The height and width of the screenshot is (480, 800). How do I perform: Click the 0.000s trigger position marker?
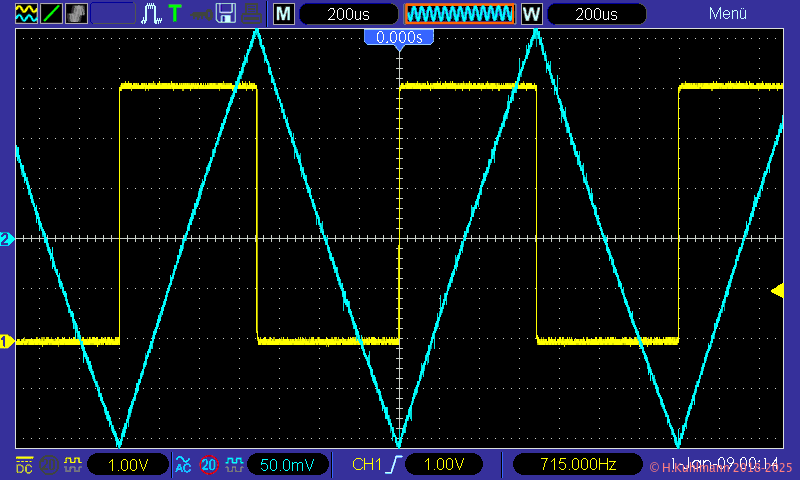399,37
